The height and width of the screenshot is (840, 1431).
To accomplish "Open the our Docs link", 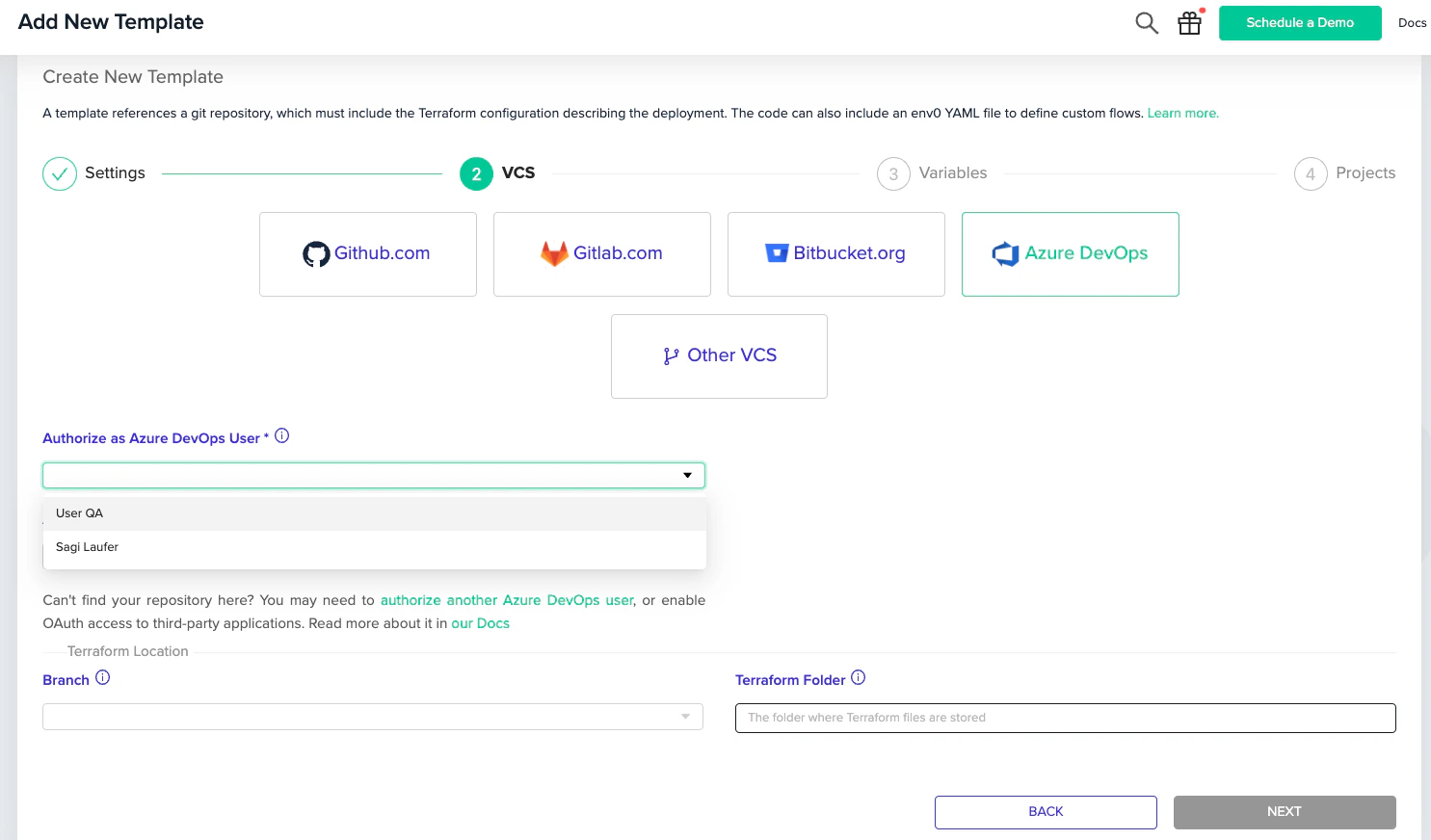I will click(480, 623).
